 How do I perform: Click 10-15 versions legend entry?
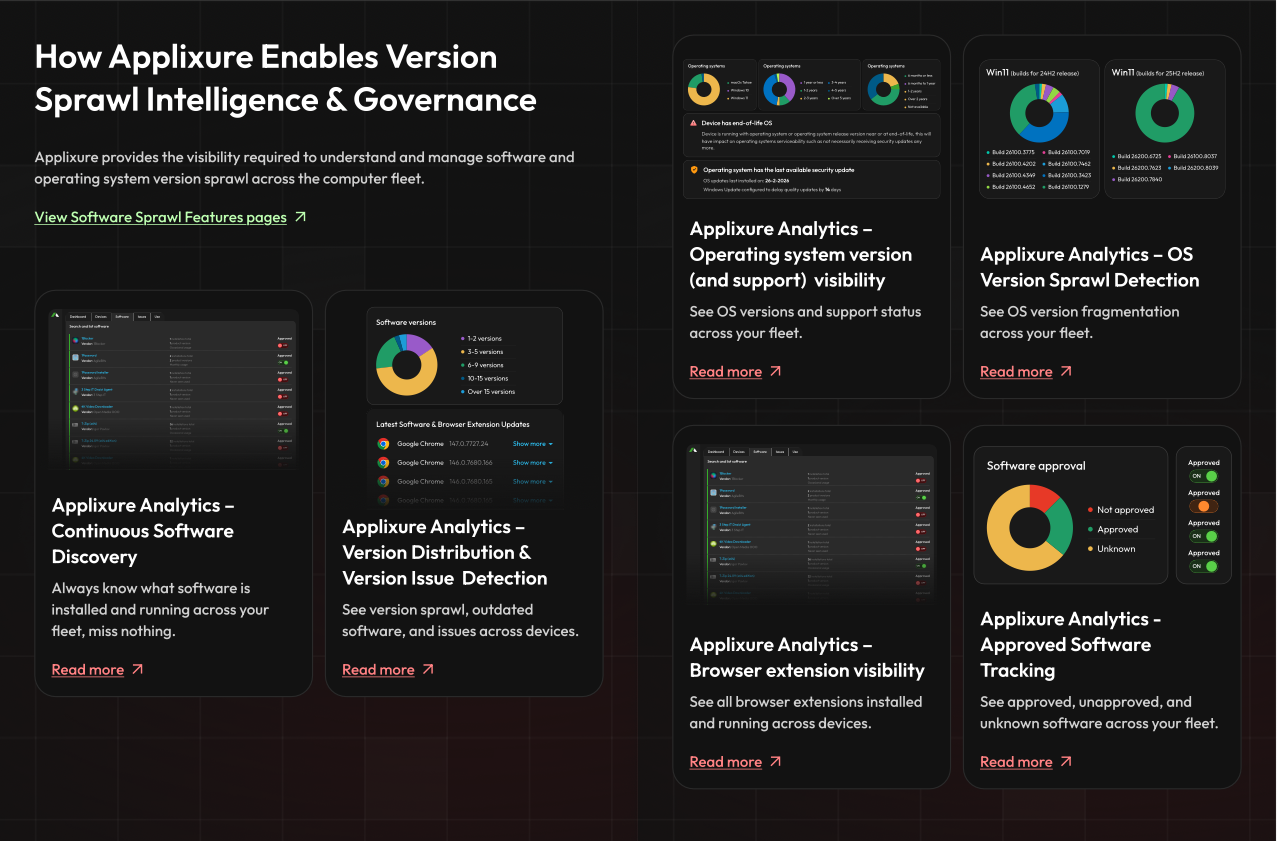[484, 378]
